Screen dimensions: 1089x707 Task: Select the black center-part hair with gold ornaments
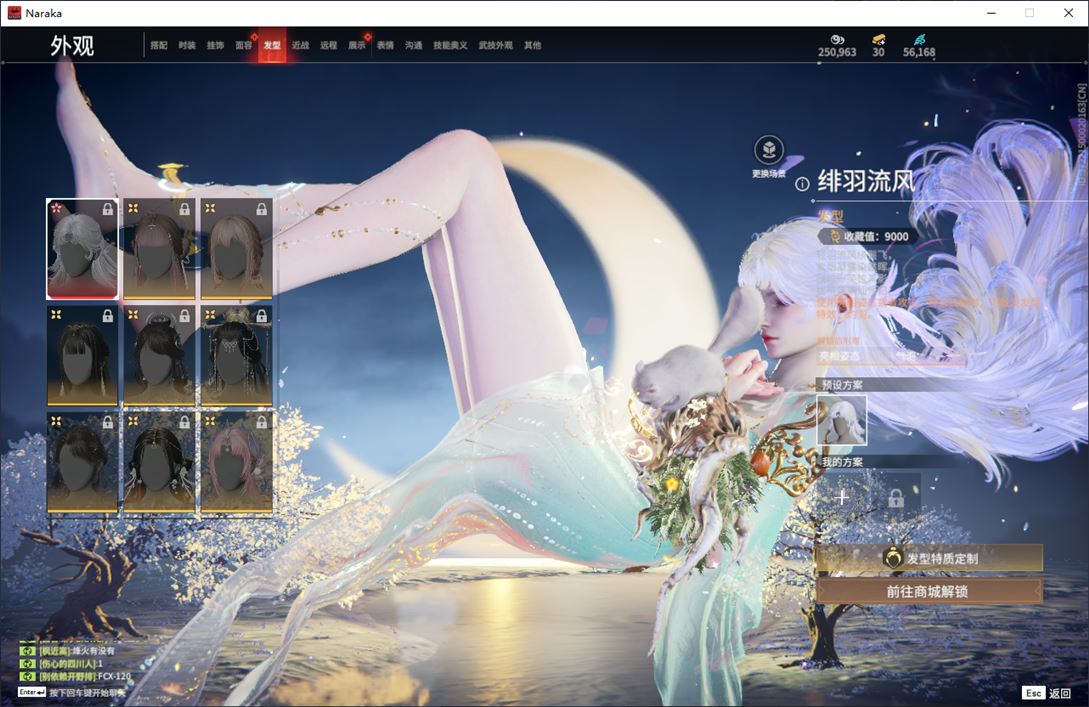159,463
